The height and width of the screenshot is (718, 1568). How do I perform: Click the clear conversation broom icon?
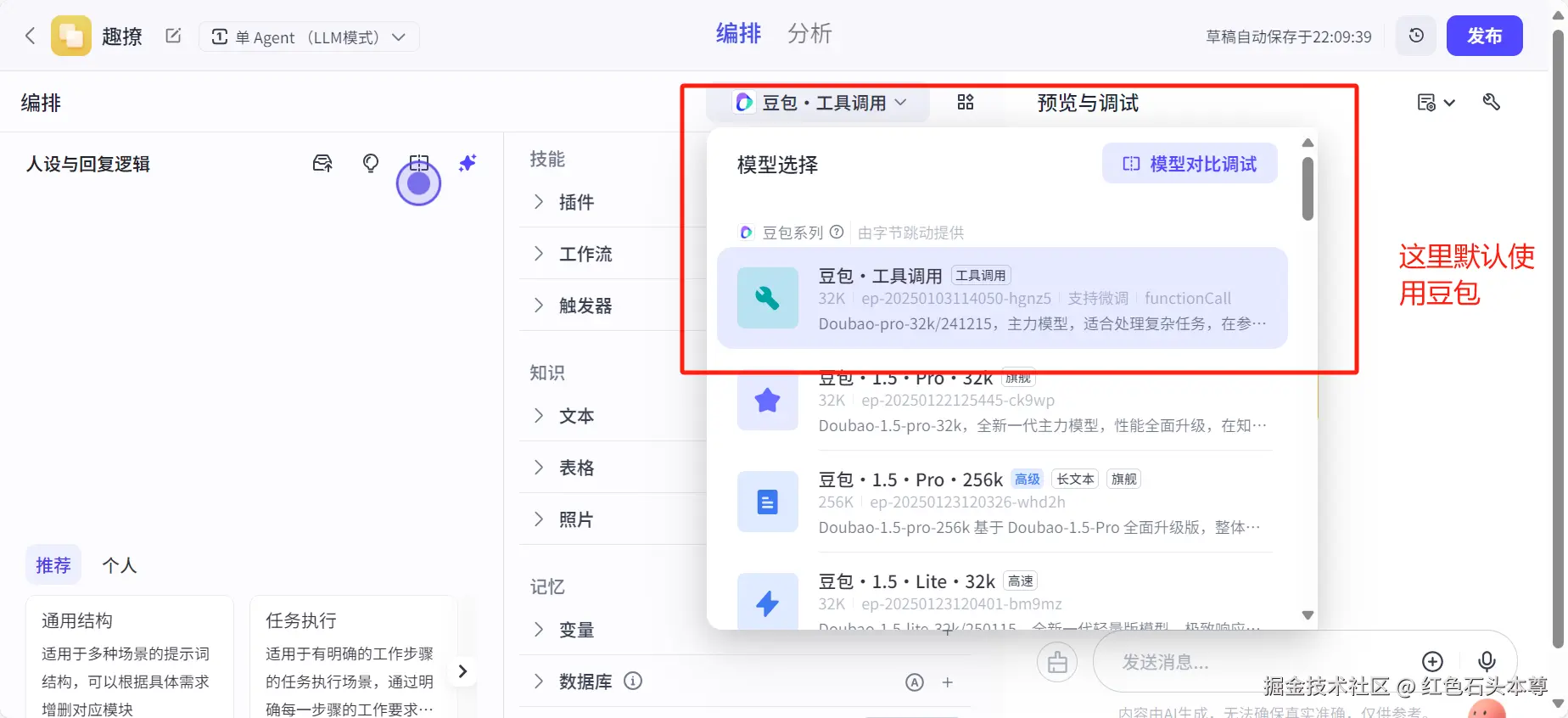coord(1057,662)
